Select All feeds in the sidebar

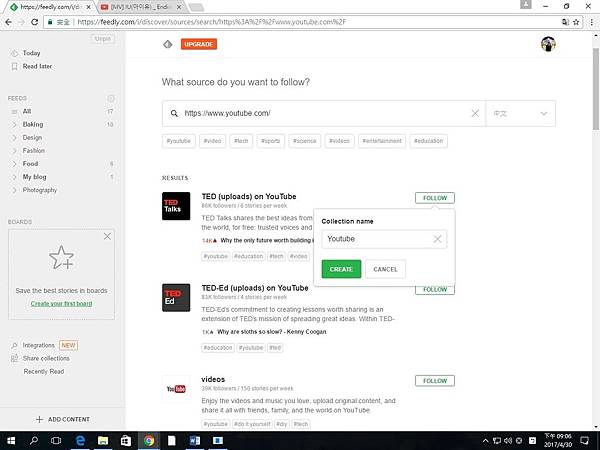pos(27,111)
